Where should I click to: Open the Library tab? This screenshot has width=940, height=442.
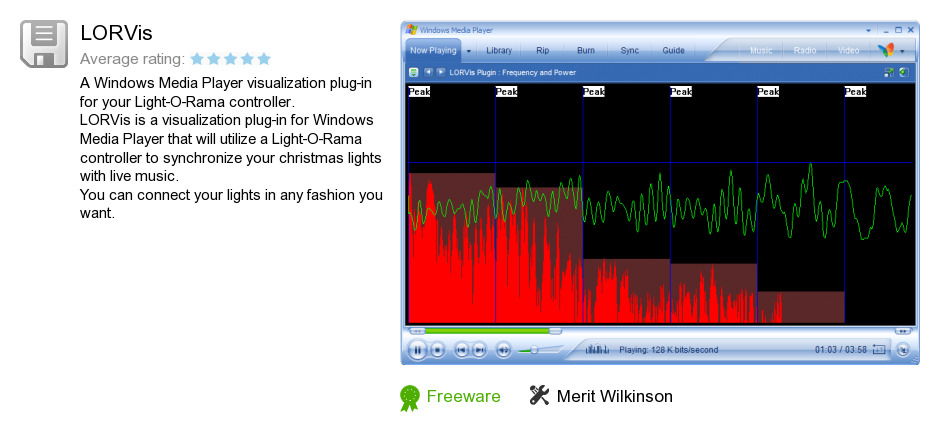pyautogui.click(x=499, y=50)
